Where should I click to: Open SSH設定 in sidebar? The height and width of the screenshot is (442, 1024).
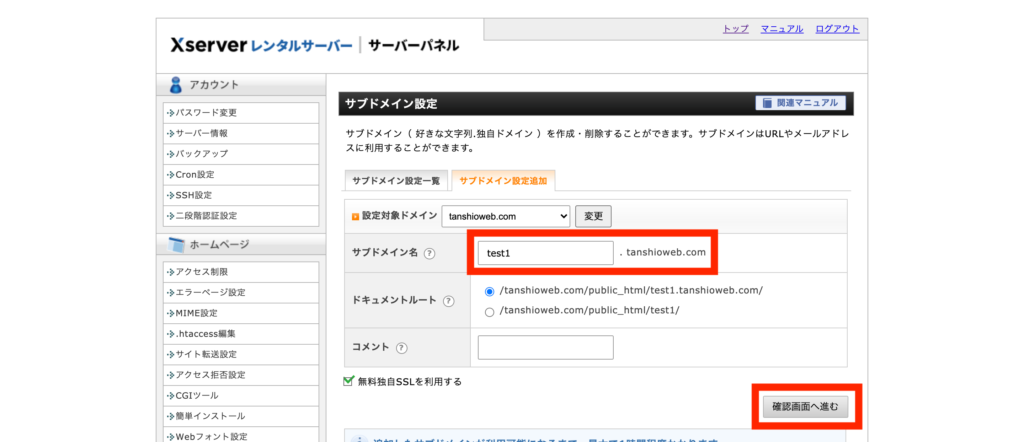click(x=241, y=195)
